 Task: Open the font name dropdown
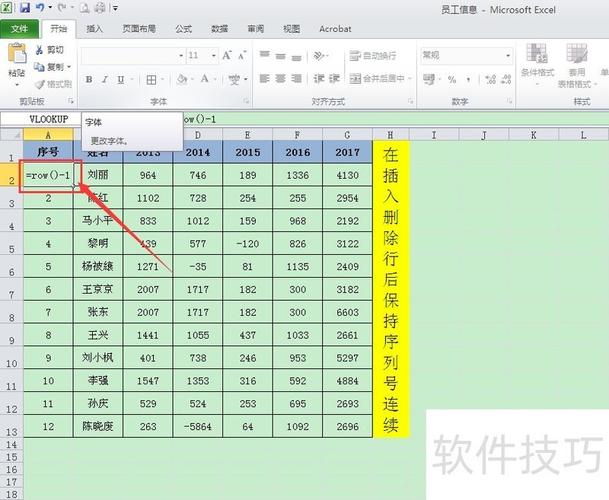click(181, 56)
